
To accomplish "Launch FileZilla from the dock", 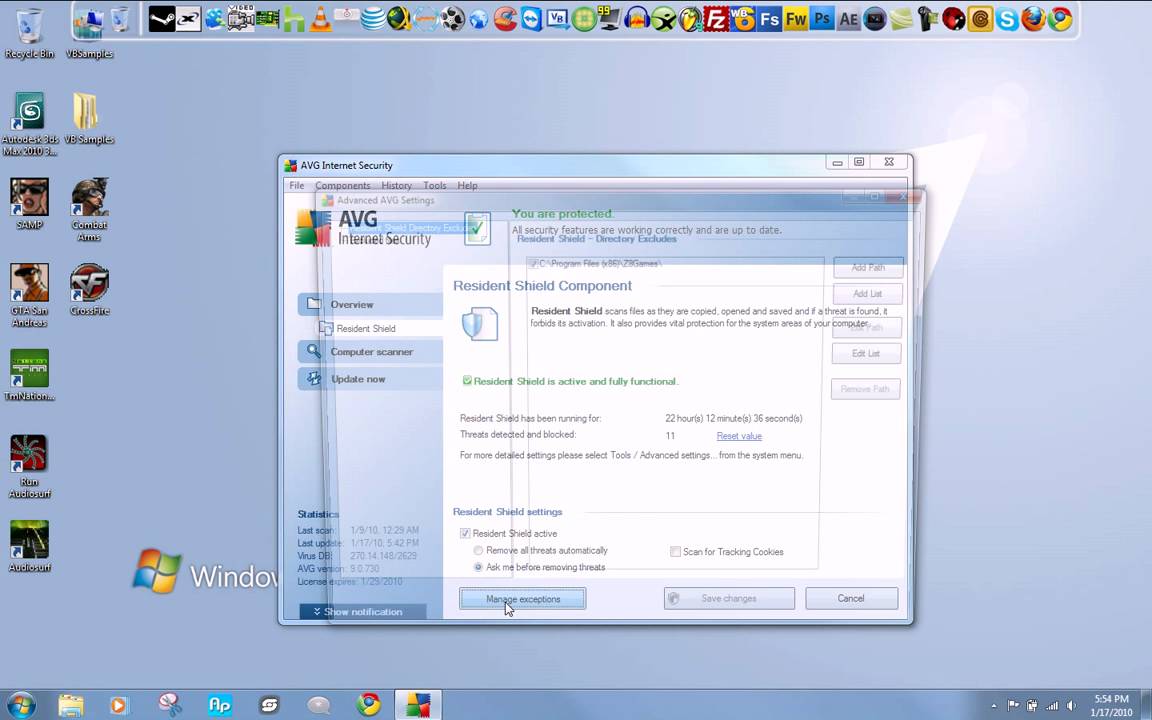I will [x=716, y=19].
